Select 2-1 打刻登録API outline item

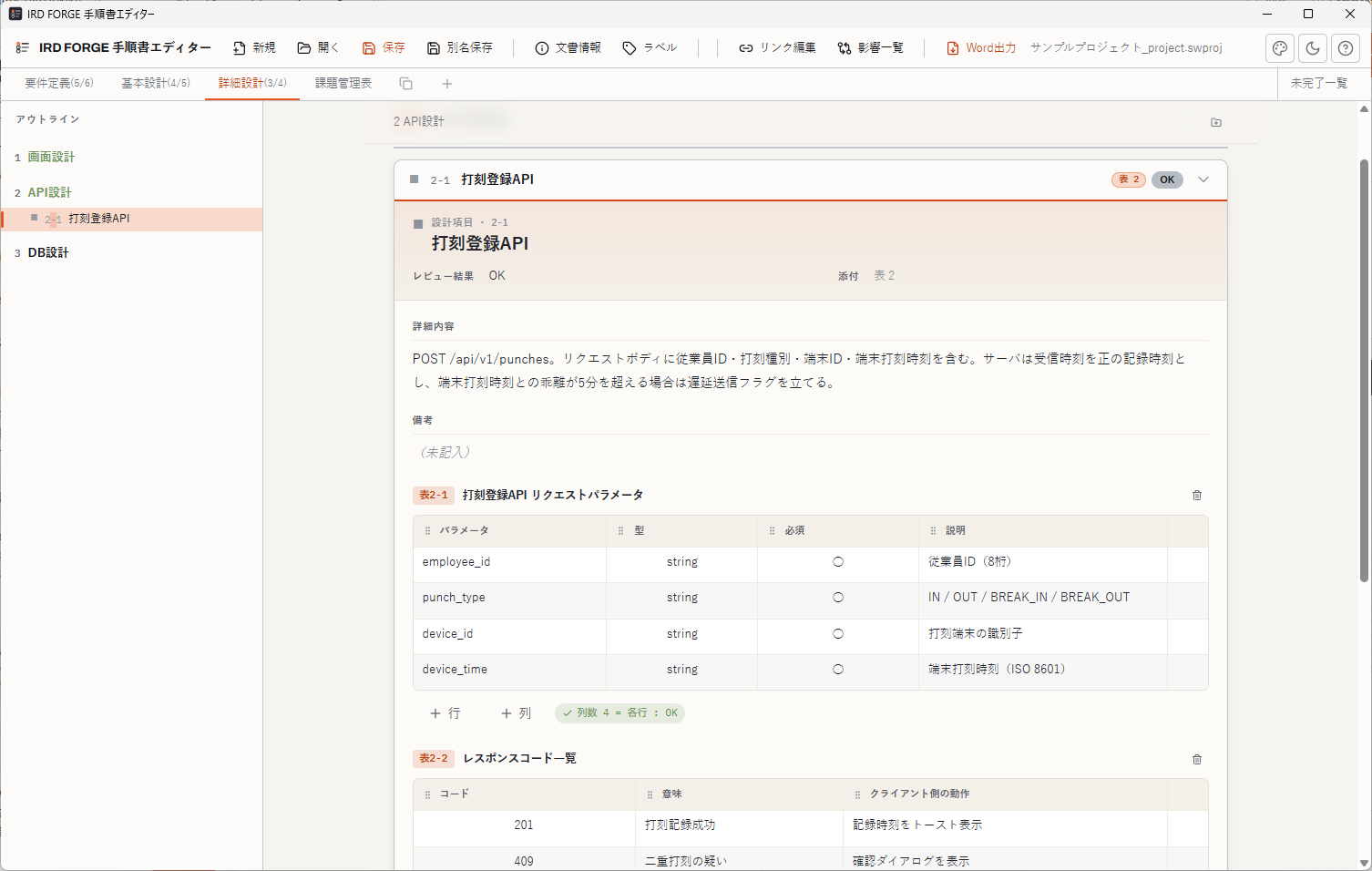click(x=131, y=219)
